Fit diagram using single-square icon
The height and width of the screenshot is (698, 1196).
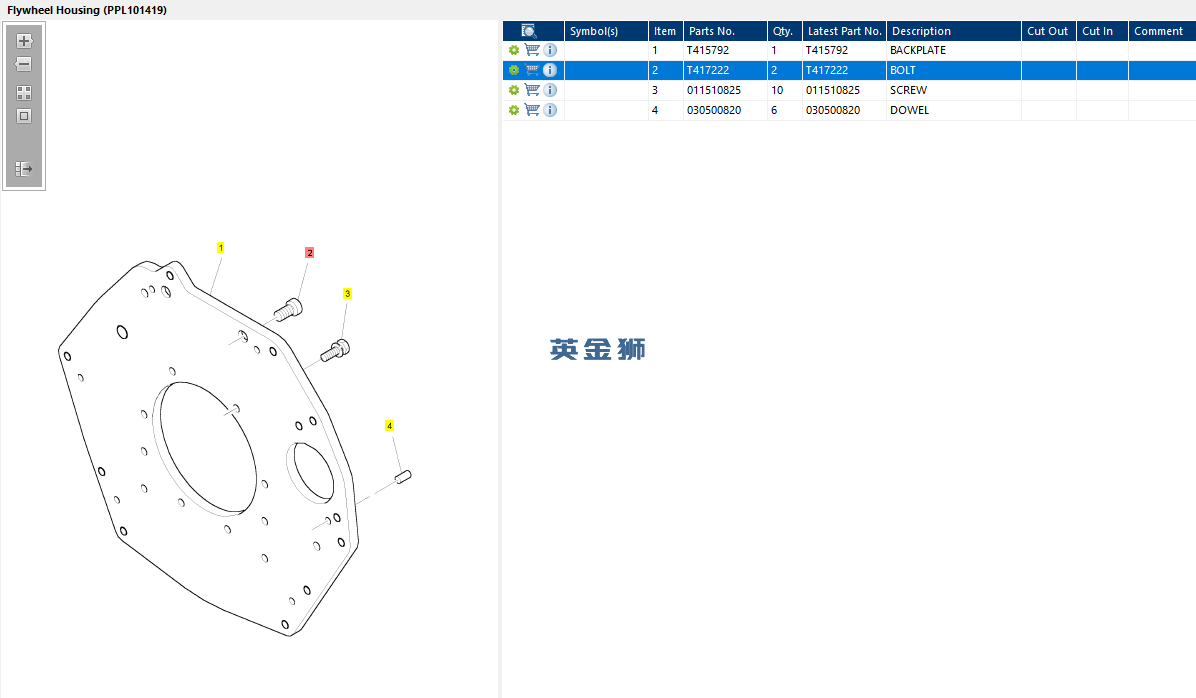24,117
